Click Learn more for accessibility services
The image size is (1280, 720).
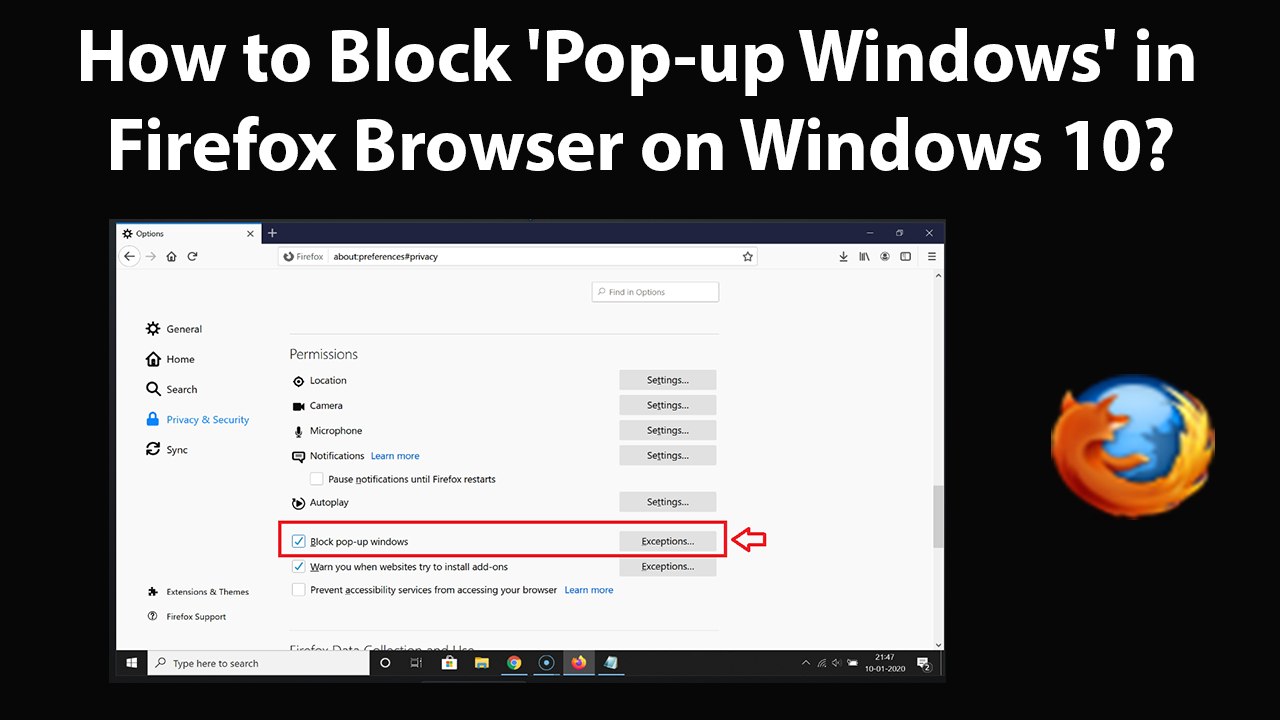[x=589, y=590]
